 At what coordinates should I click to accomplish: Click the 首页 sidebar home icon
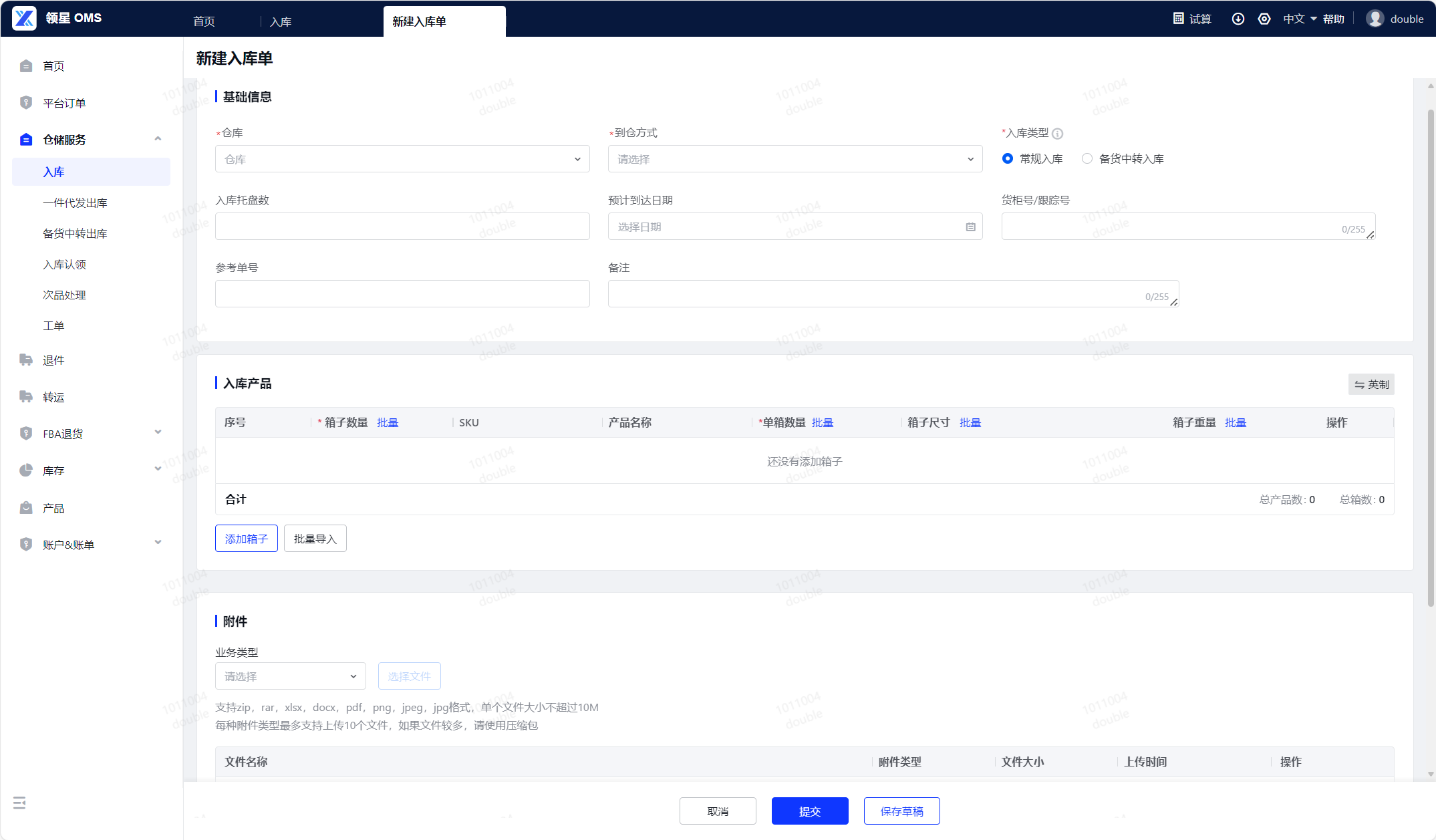pos(26,66)
